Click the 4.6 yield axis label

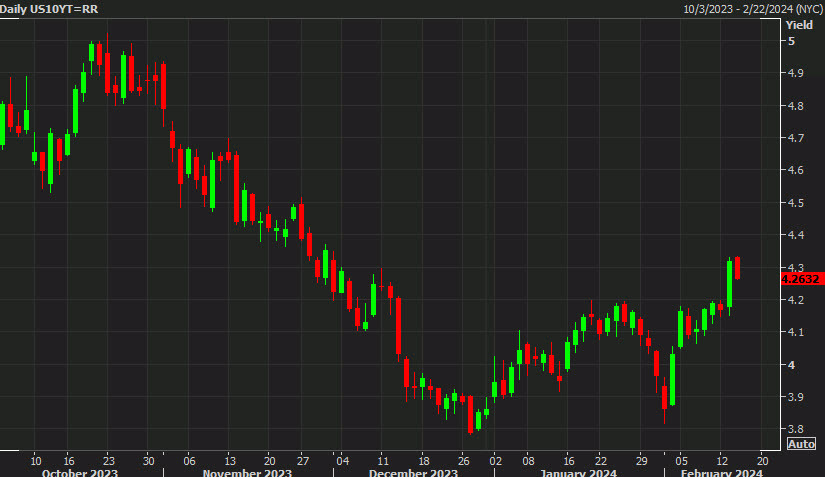point(795,170)
